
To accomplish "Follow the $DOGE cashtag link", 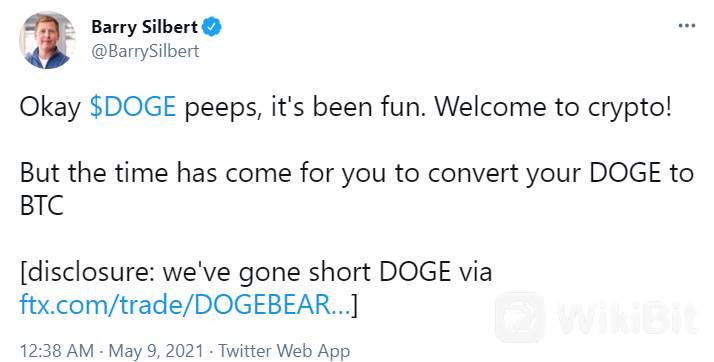I will tap(133, 107).
